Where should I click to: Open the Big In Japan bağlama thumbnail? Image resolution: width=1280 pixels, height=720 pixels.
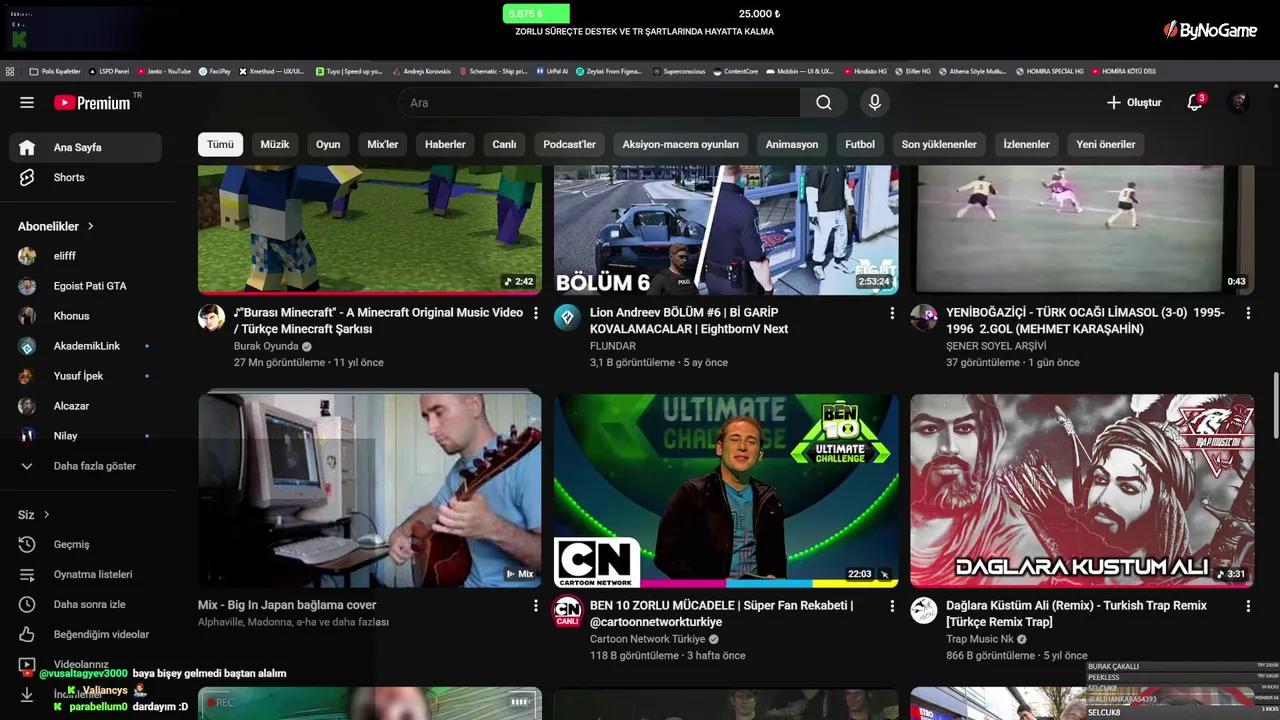click(370, 490)
